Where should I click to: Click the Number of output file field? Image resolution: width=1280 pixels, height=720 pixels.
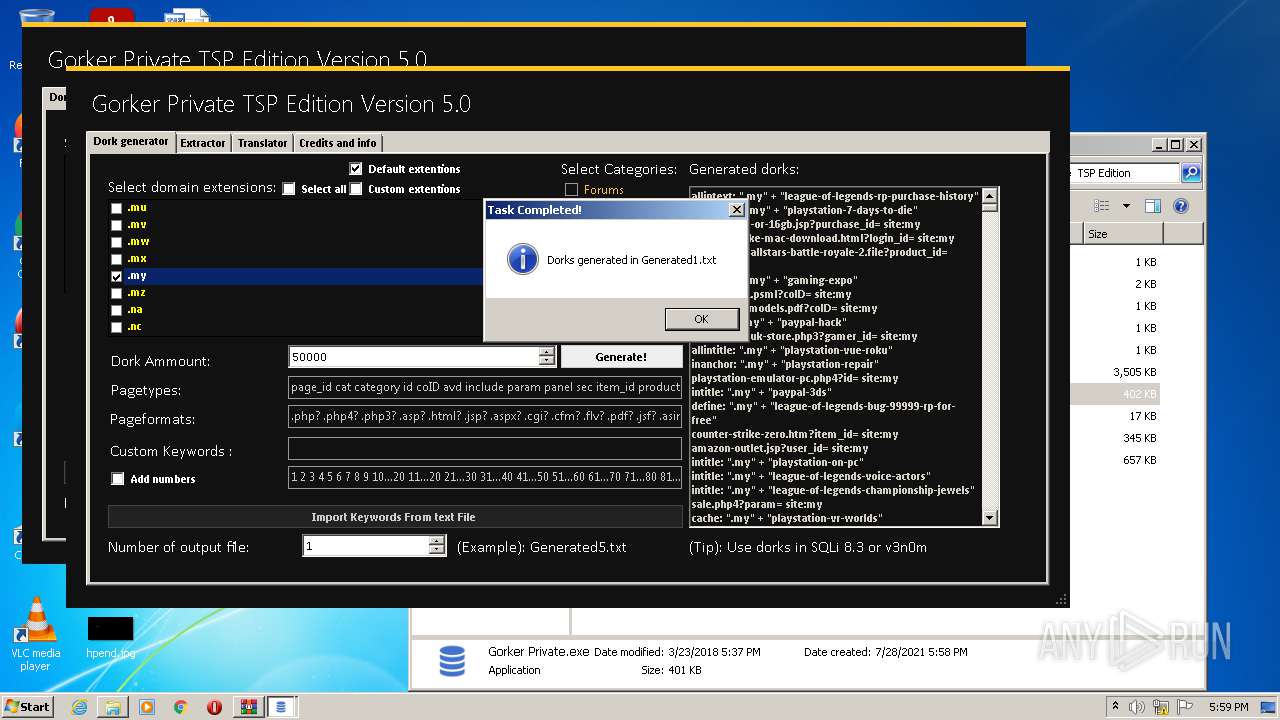[365, 546]
